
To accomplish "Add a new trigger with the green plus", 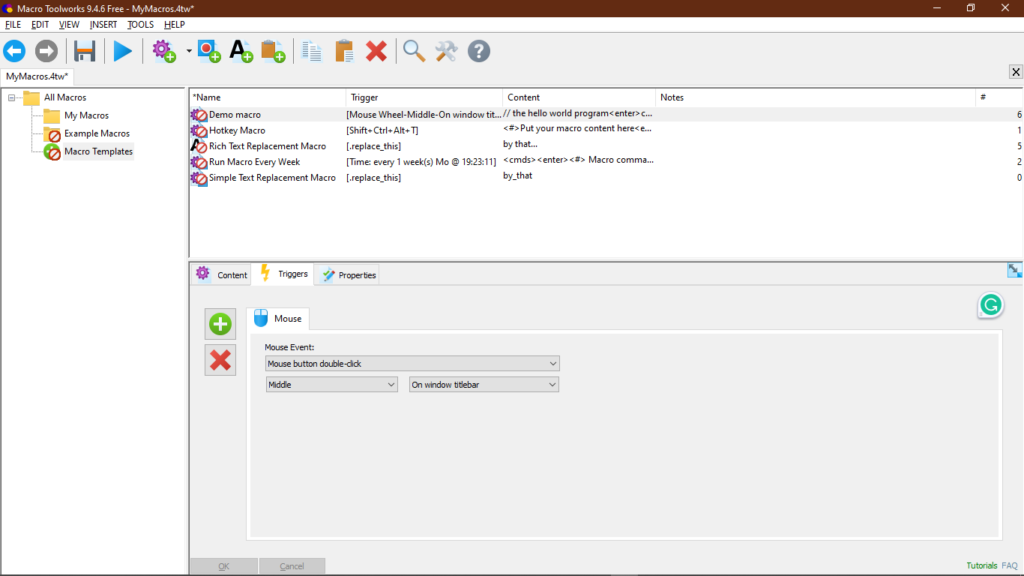I will 220,324.
